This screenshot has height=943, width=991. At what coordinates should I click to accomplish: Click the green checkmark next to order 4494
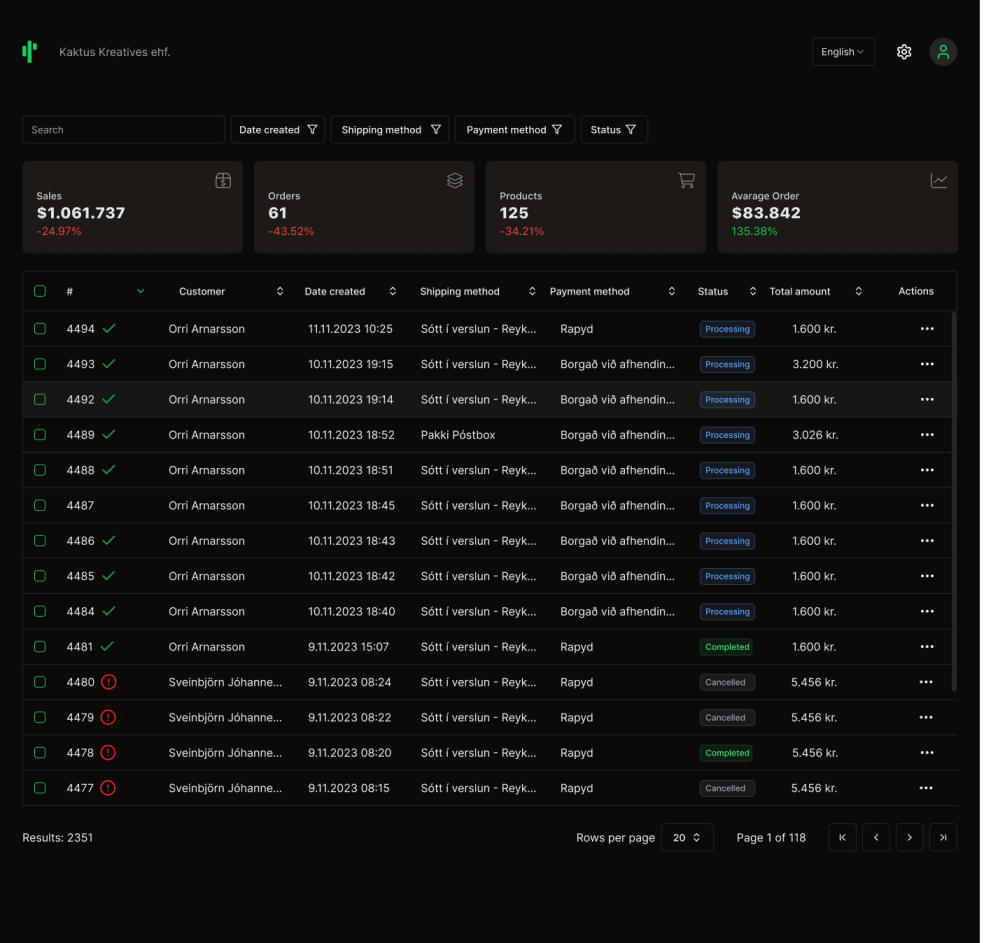tap(109, 329)
